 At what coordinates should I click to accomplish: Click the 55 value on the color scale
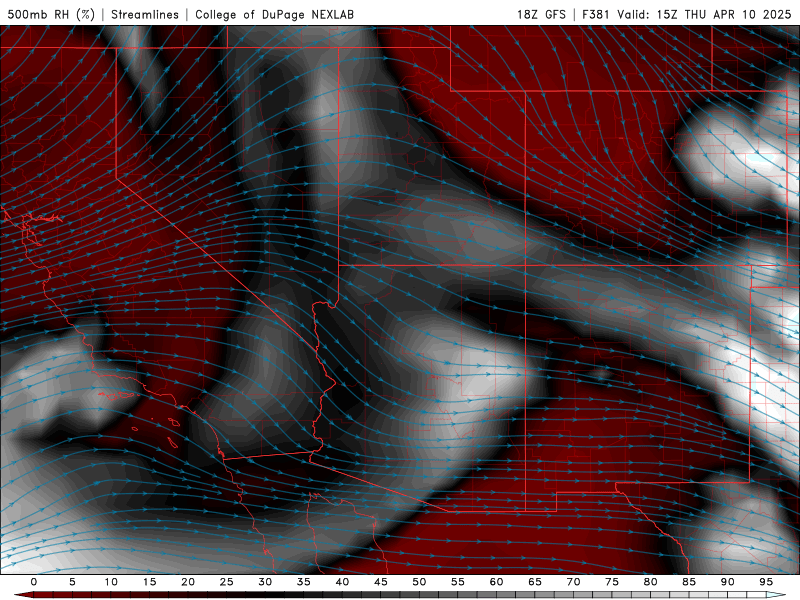[x=458, y=582]
